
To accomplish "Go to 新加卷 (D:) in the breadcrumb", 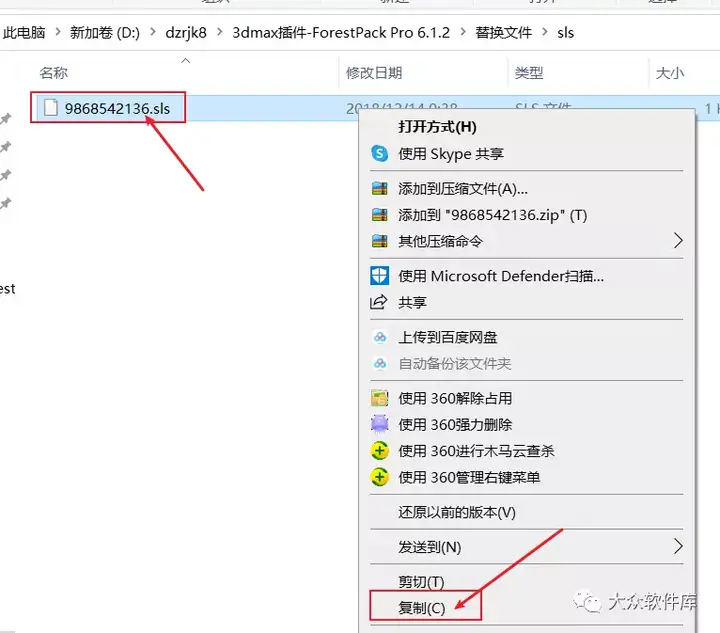I will tap(105, 33).
